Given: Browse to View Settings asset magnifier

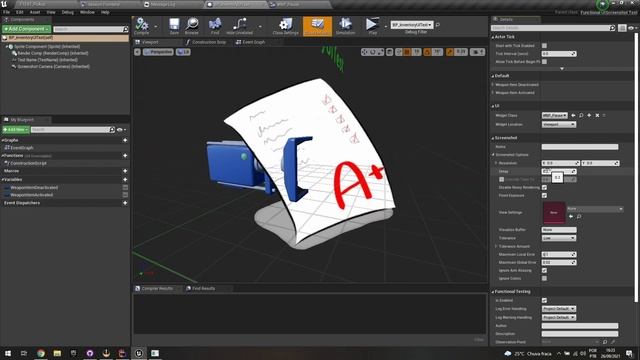Looking at the screenshot, I should [579, 216].
